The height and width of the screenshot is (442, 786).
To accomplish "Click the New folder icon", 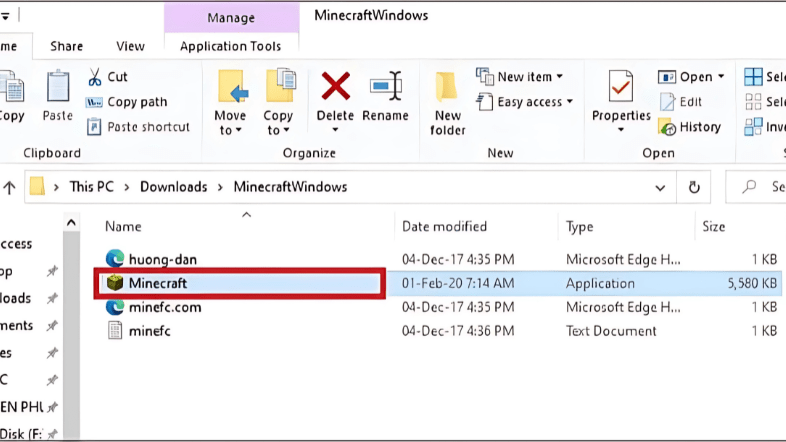I will coord(447,88).
